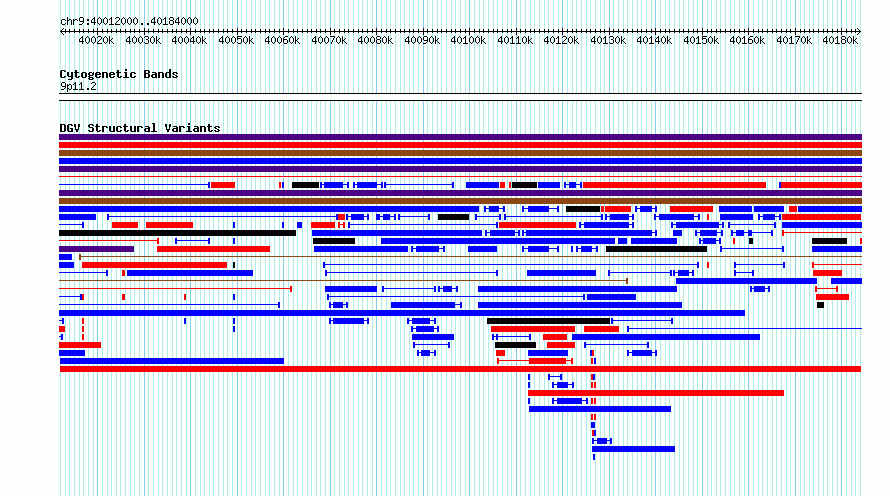
Task: Click the 40040k ruler label
Action: 190,40
